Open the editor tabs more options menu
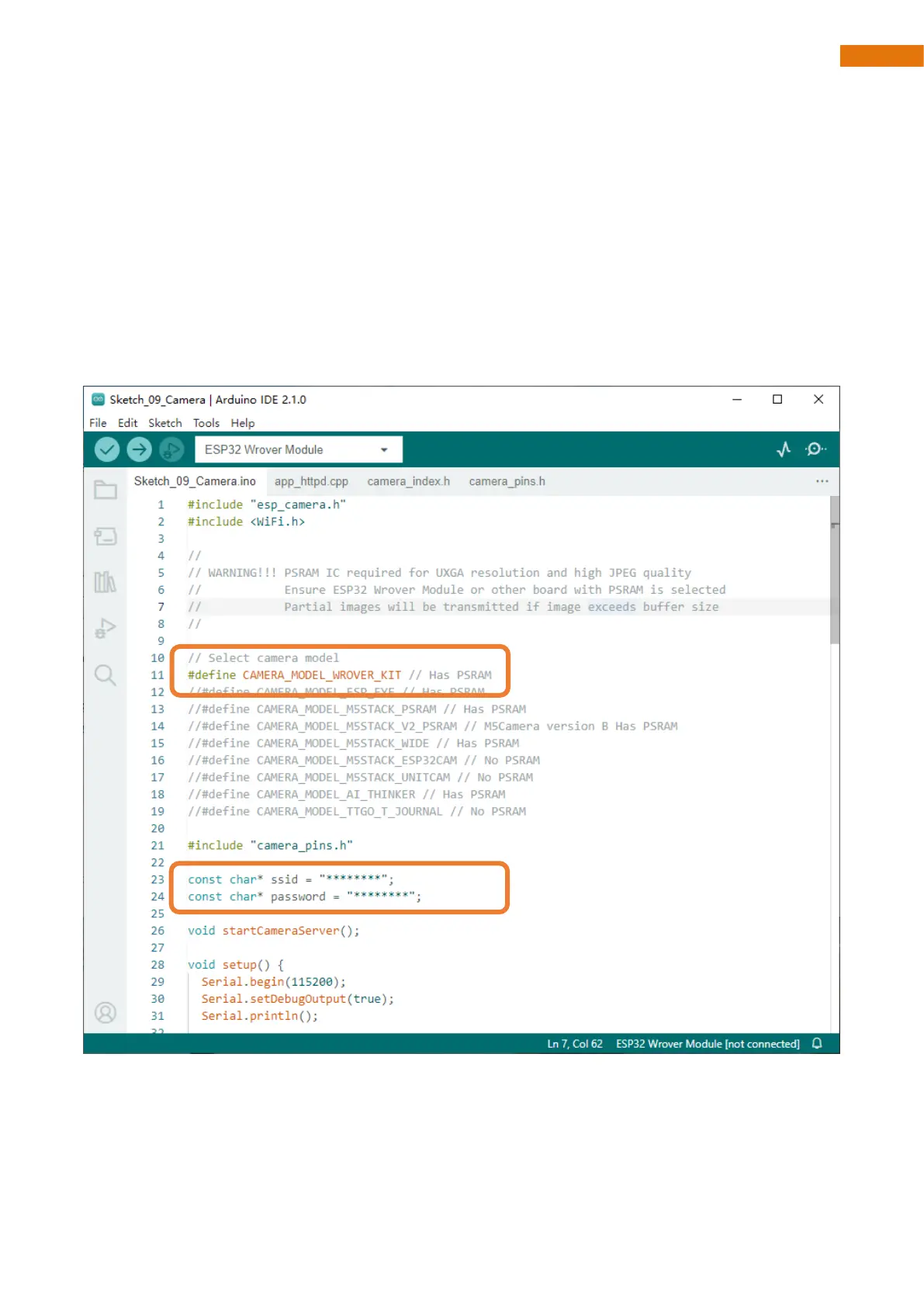This screenshot has width=924, height=1307. 822,481
